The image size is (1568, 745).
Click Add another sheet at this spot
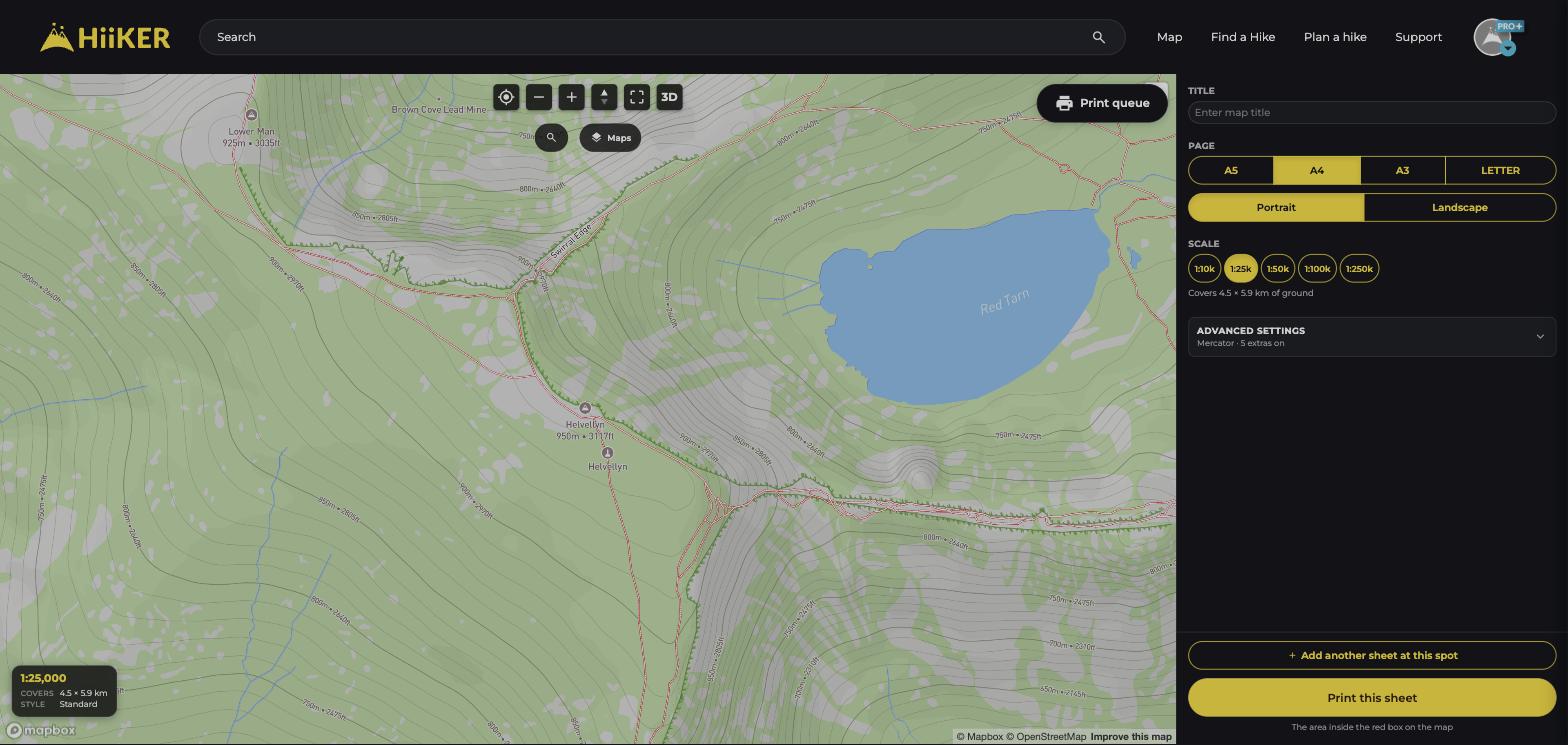pos(1372,655)
